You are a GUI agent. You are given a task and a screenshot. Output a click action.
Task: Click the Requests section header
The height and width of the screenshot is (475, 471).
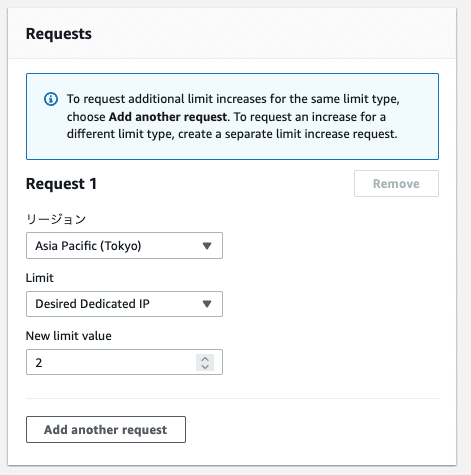[59, 34]
